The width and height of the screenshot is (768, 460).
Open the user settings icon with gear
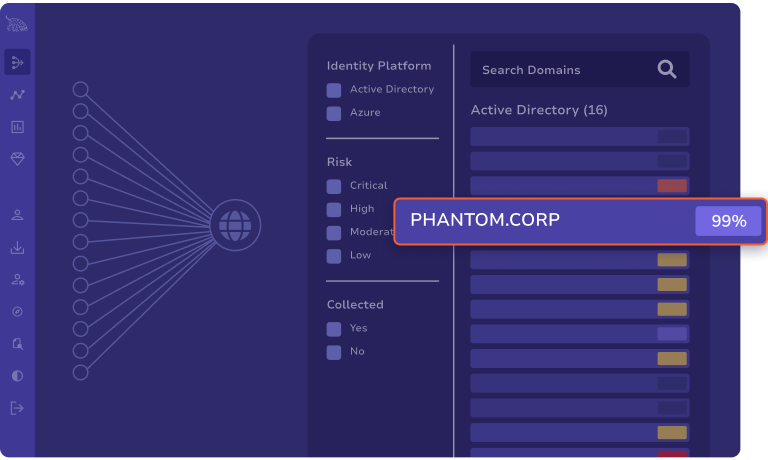(x=17, y=280)
